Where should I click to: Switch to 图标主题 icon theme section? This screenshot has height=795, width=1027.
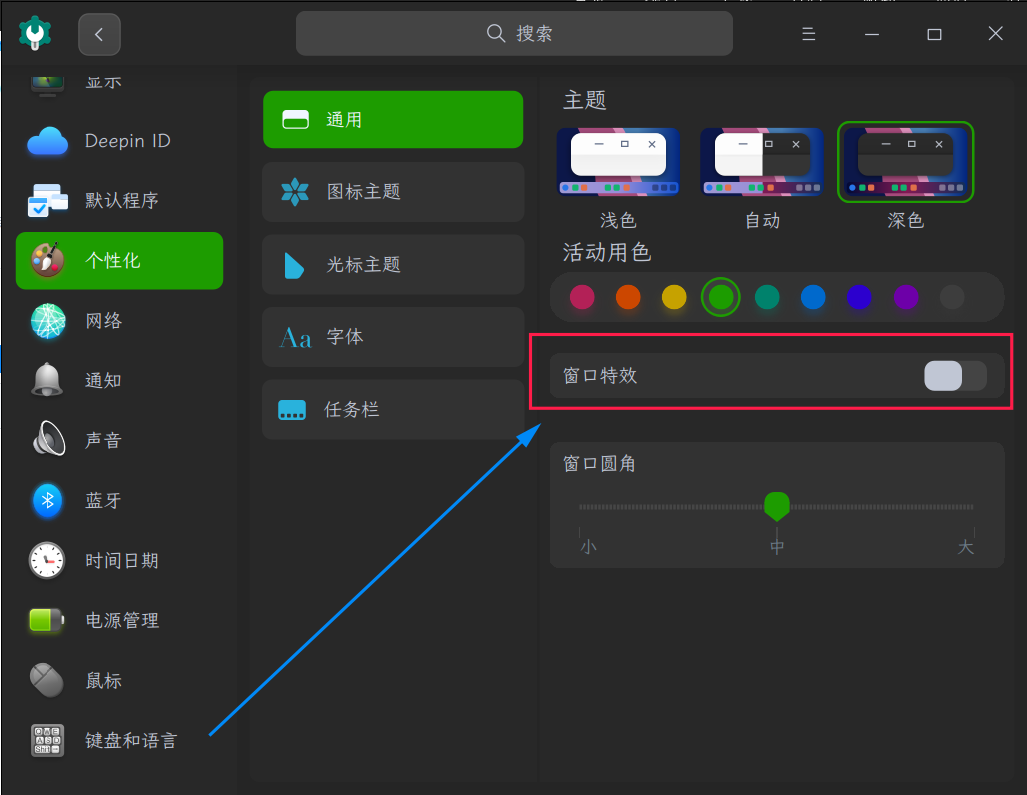coord(392,192)
